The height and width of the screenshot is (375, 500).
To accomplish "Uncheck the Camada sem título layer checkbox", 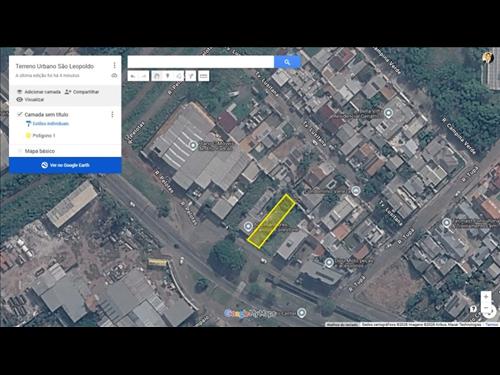I will pyautogui.click(x=20, y=114).
